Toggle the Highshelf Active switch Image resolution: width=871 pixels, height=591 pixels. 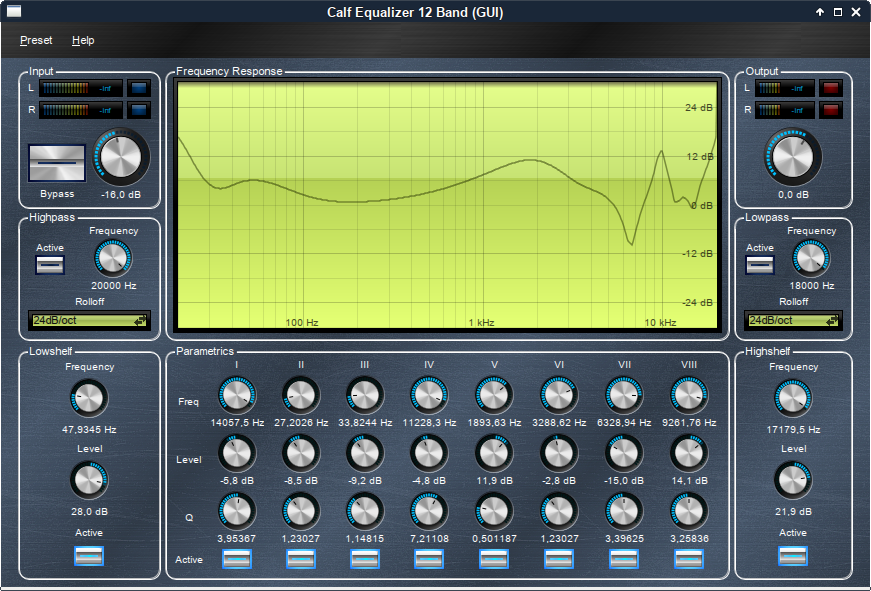(x=793, y=556)
